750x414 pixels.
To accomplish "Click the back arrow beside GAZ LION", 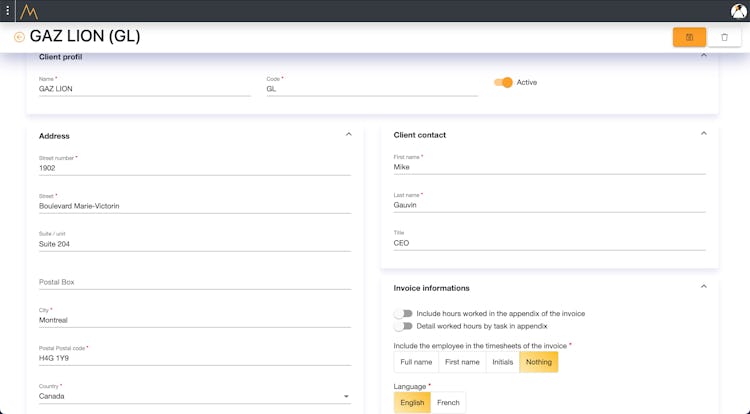I will pos(19,37).
